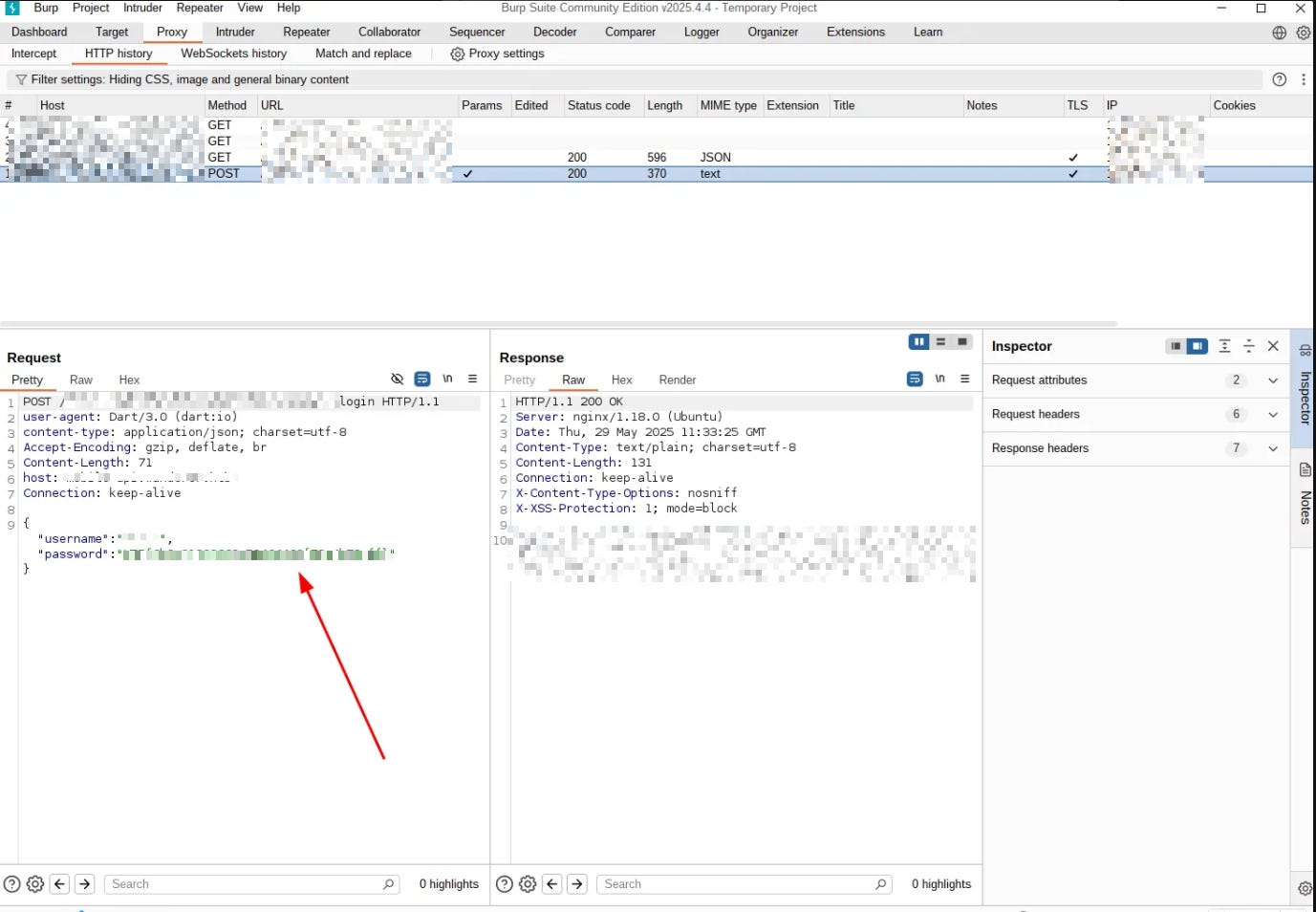Select side-by-side request/response layout
The height and width of the screenshot is (912, 1316).
click(919, 342)
